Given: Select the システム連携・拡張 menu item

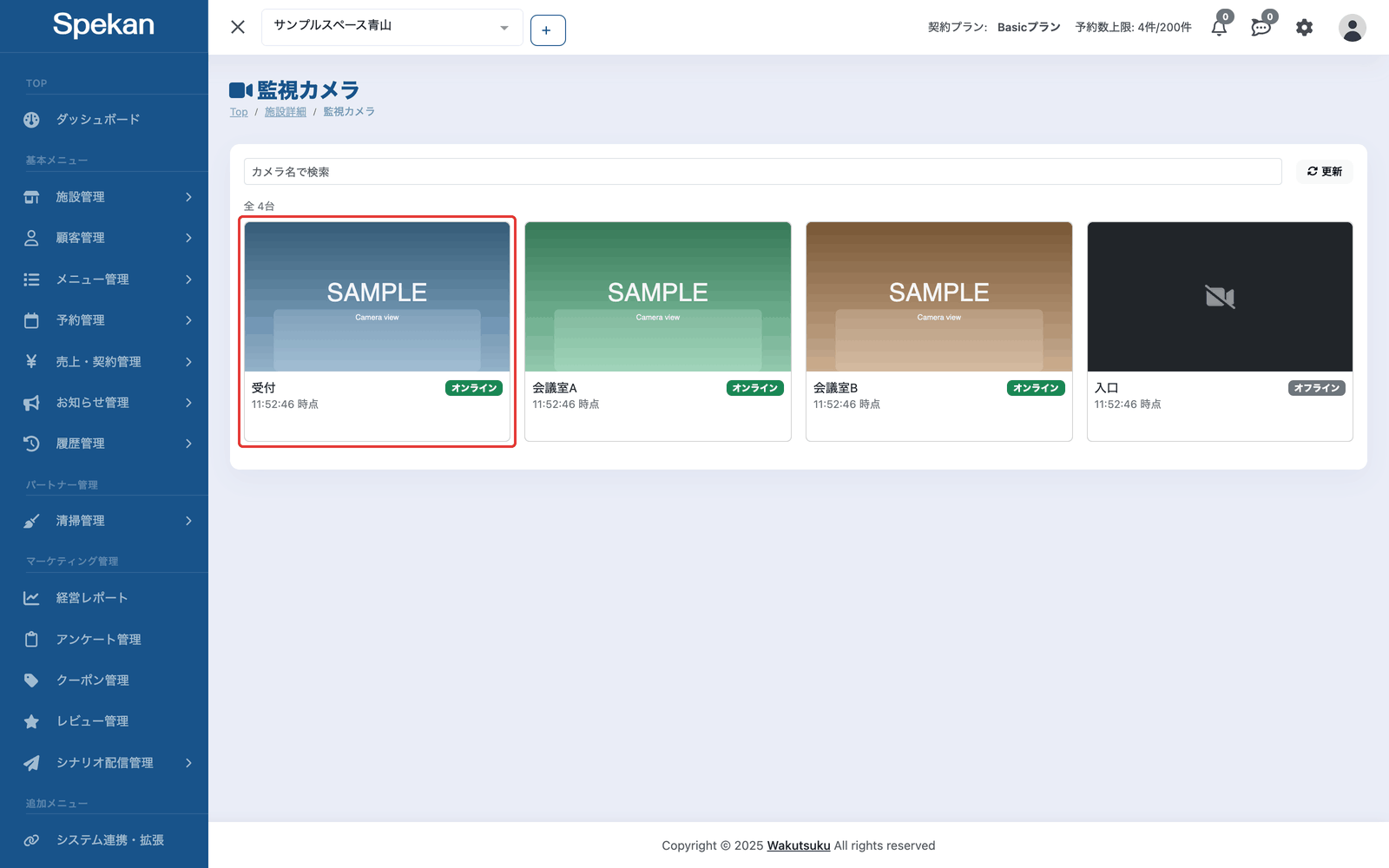Looking at the screenshot, I should coord(104,840).
